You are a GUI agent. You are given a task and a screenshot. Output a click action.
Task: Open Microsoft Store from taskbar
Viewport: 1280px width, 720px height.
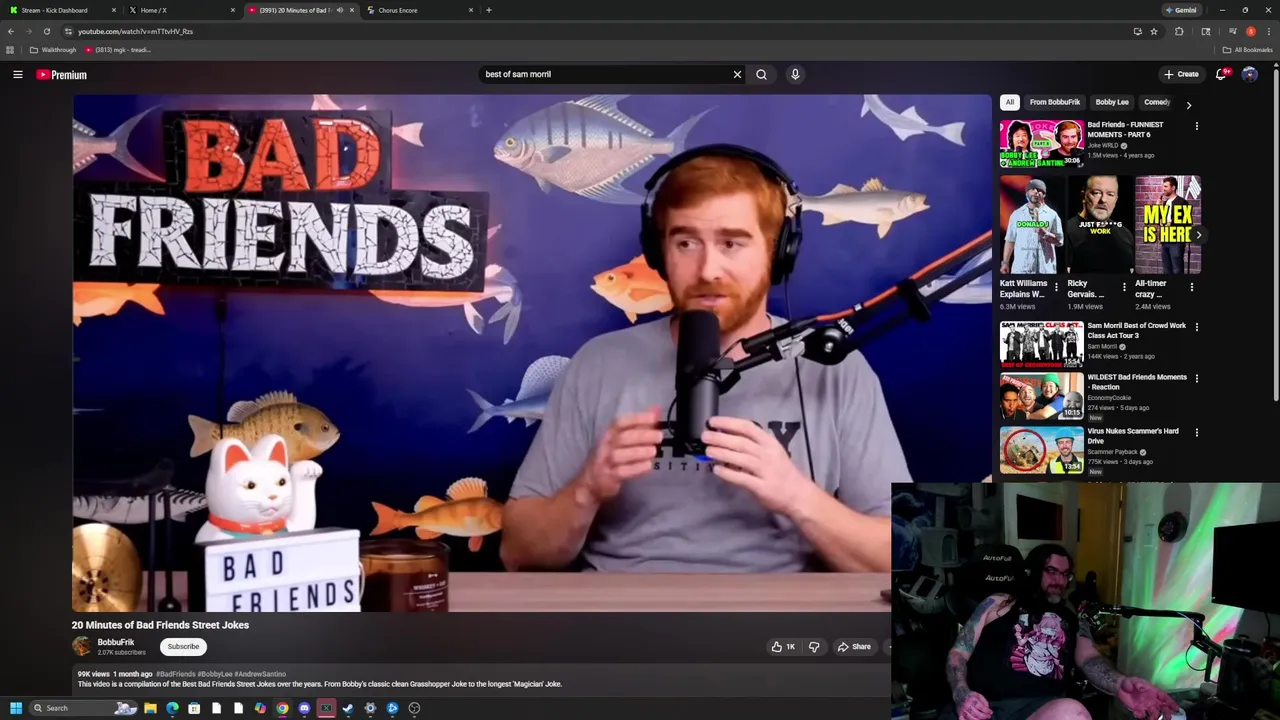[194, 708]
